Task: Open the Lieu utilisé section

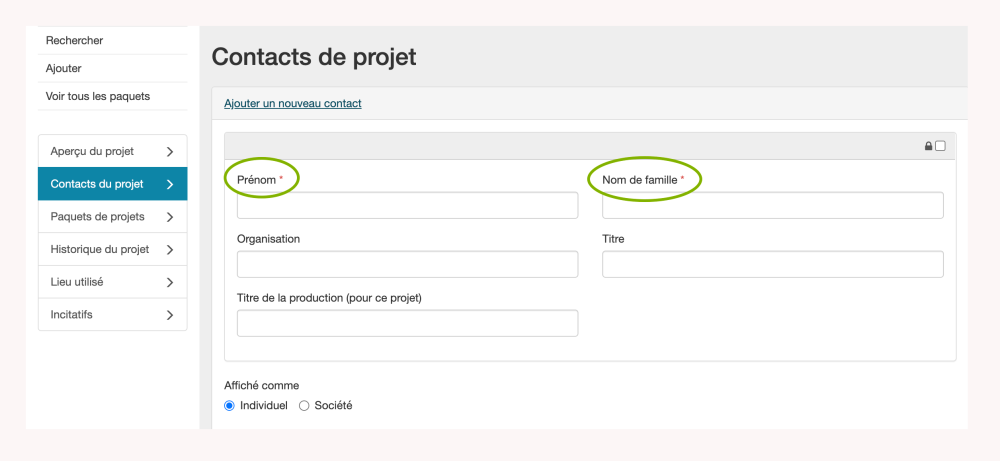Action: pos(77,282)
